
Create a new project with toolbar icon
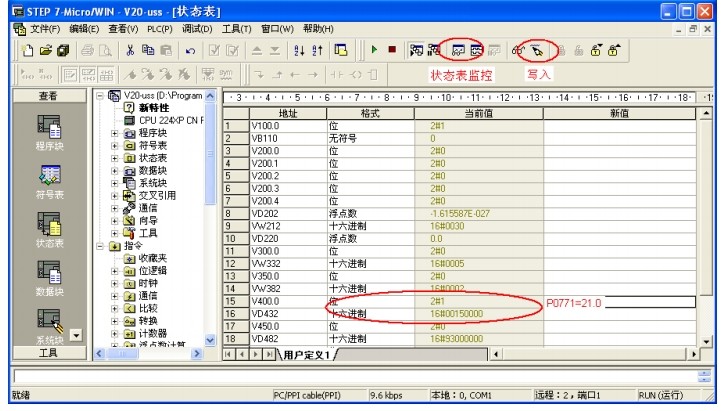[x=27, y=50]
